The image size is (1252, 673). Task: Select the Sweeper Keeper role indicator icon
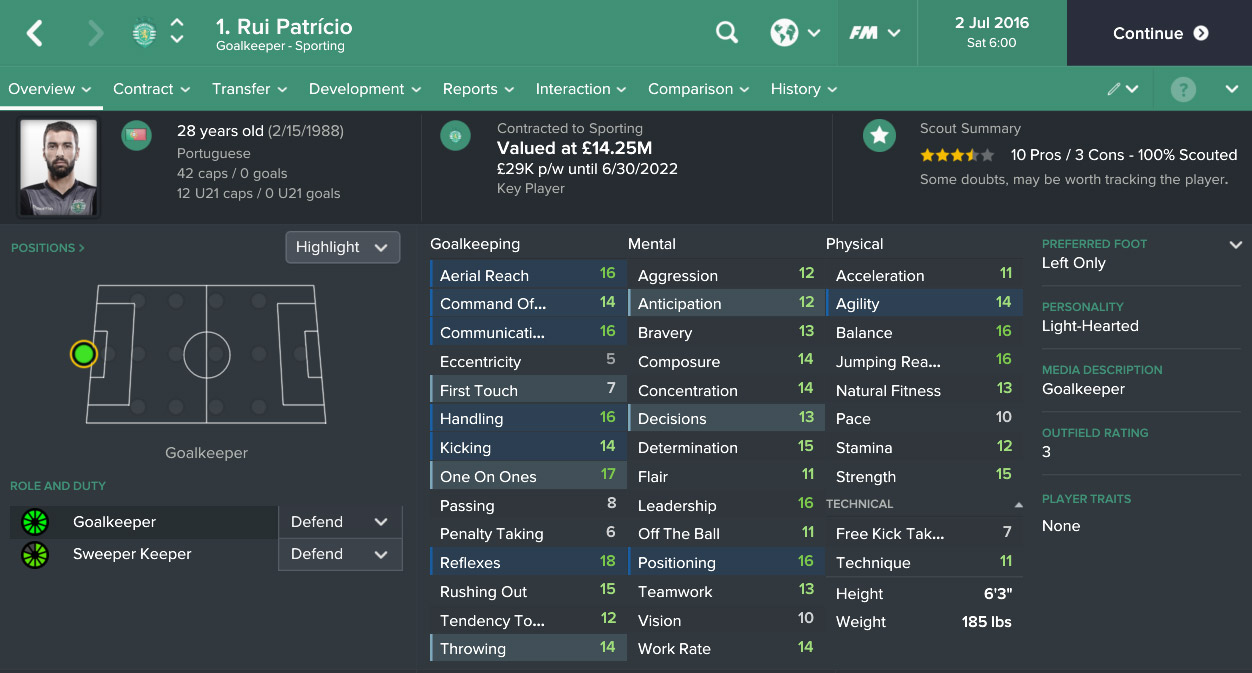click(x=35, y=554)
